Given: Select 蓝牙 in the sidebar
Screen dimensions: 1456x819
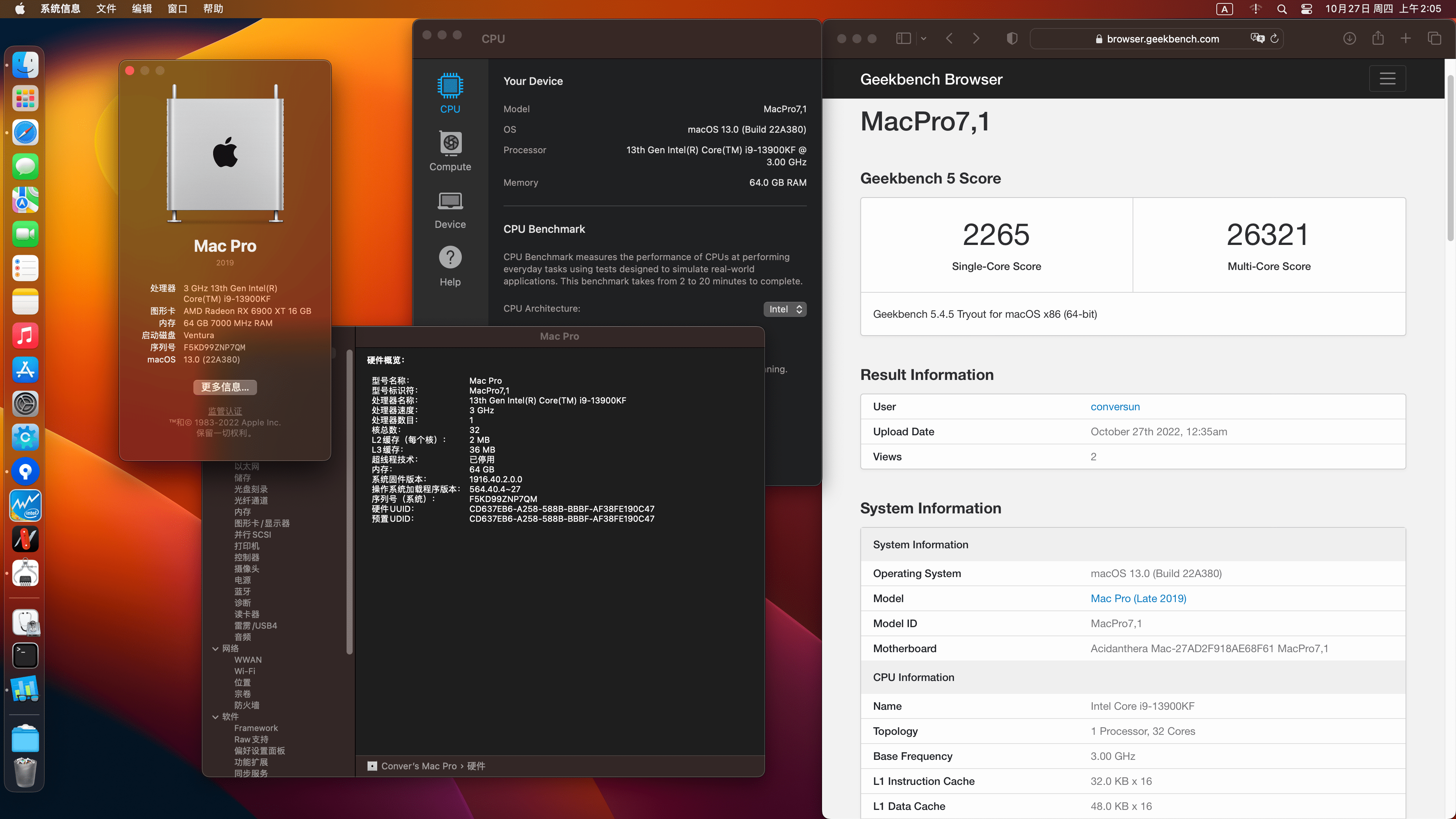Looking at the screenshot, I should pyautogui.click(x=243, y=592).
